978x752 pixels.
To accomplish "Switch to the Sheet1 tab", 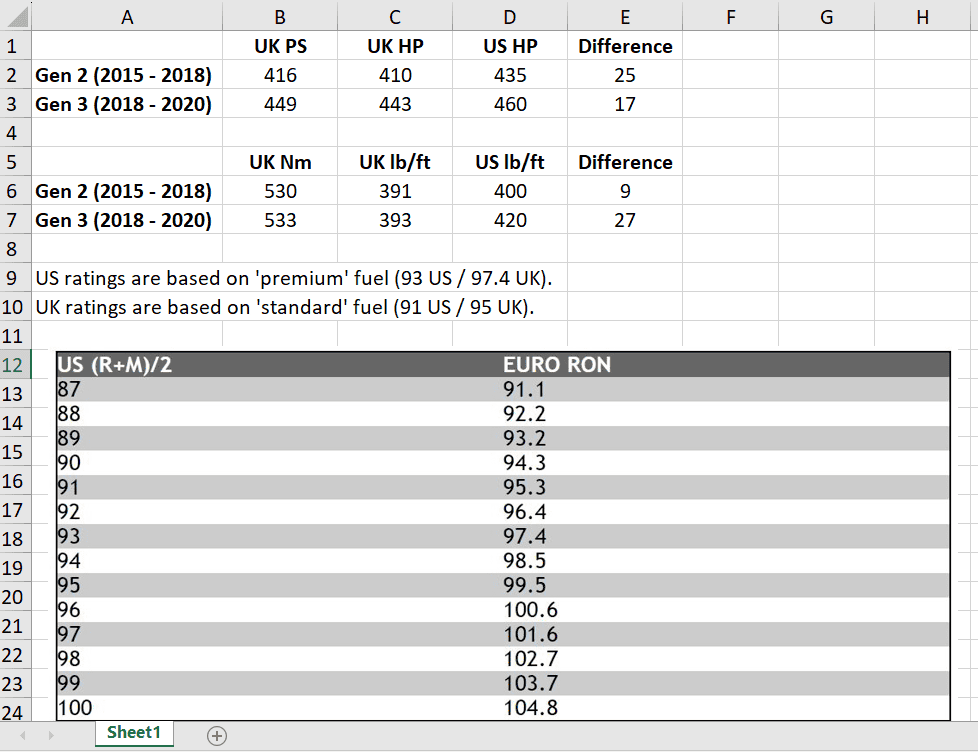I will click(x=133, y=733).
